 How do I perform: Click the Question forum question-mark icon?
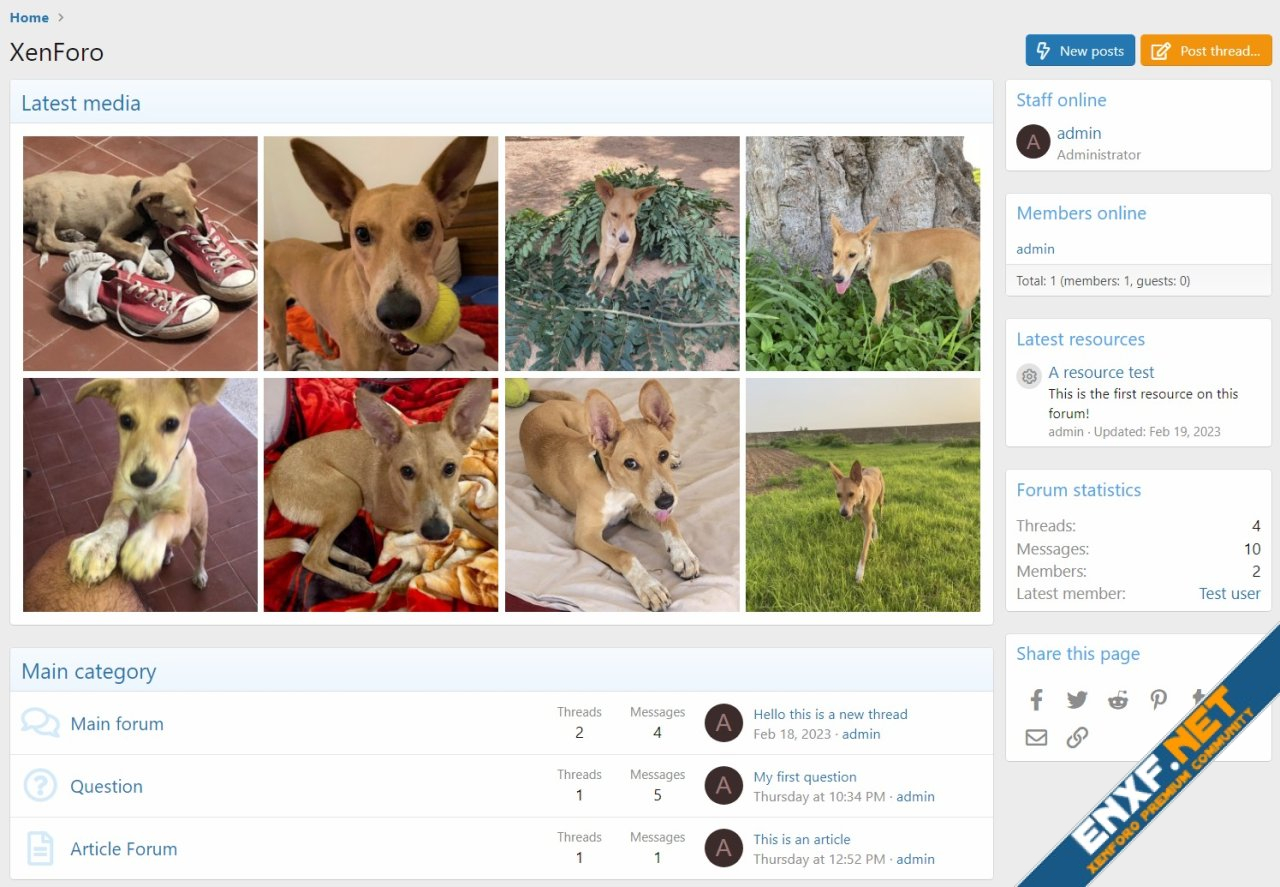(x=40, y=786)
